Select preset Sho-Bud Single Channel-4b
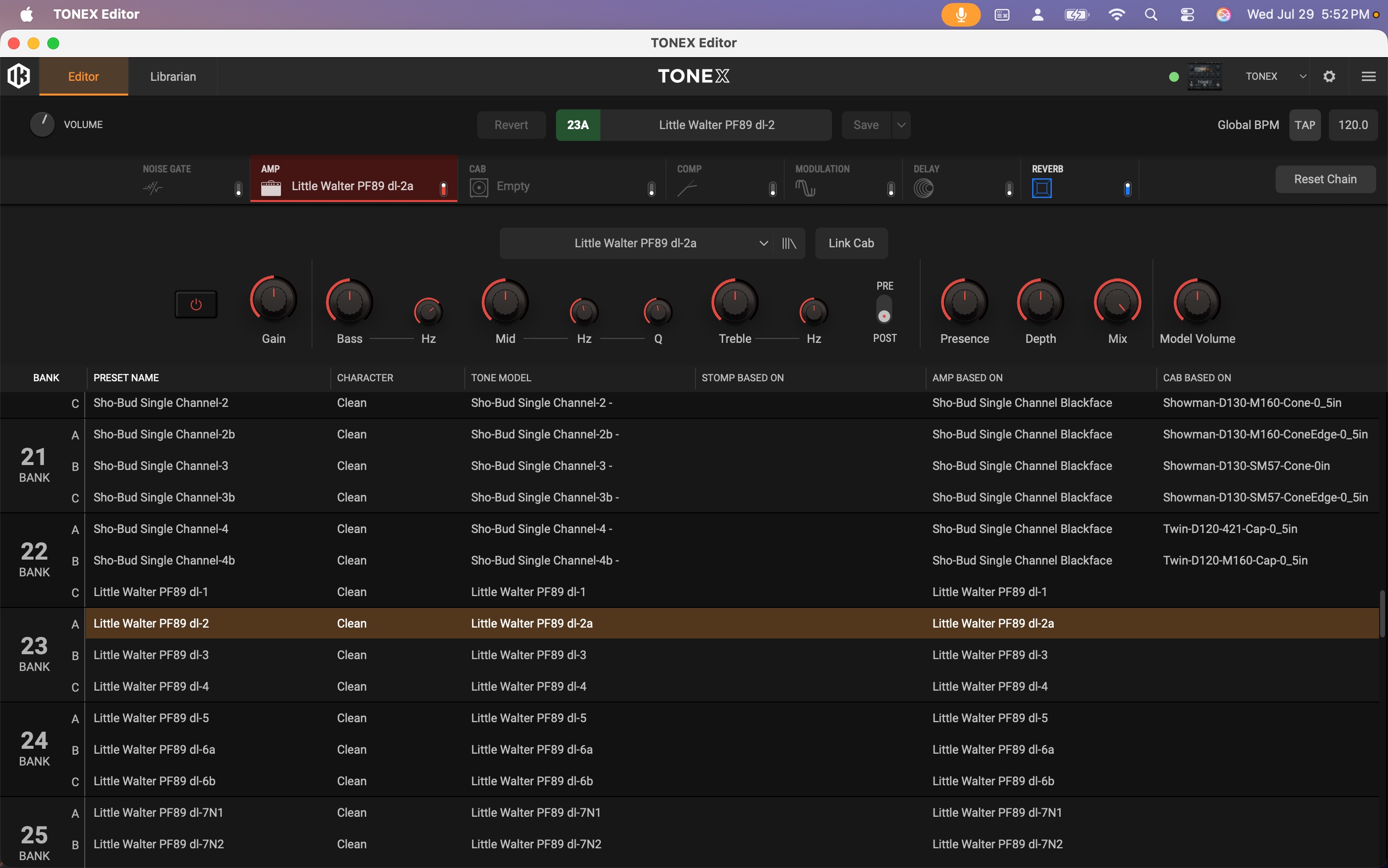Image resolution: width=1388 pixels, height=868 pixels. (732, 560)
